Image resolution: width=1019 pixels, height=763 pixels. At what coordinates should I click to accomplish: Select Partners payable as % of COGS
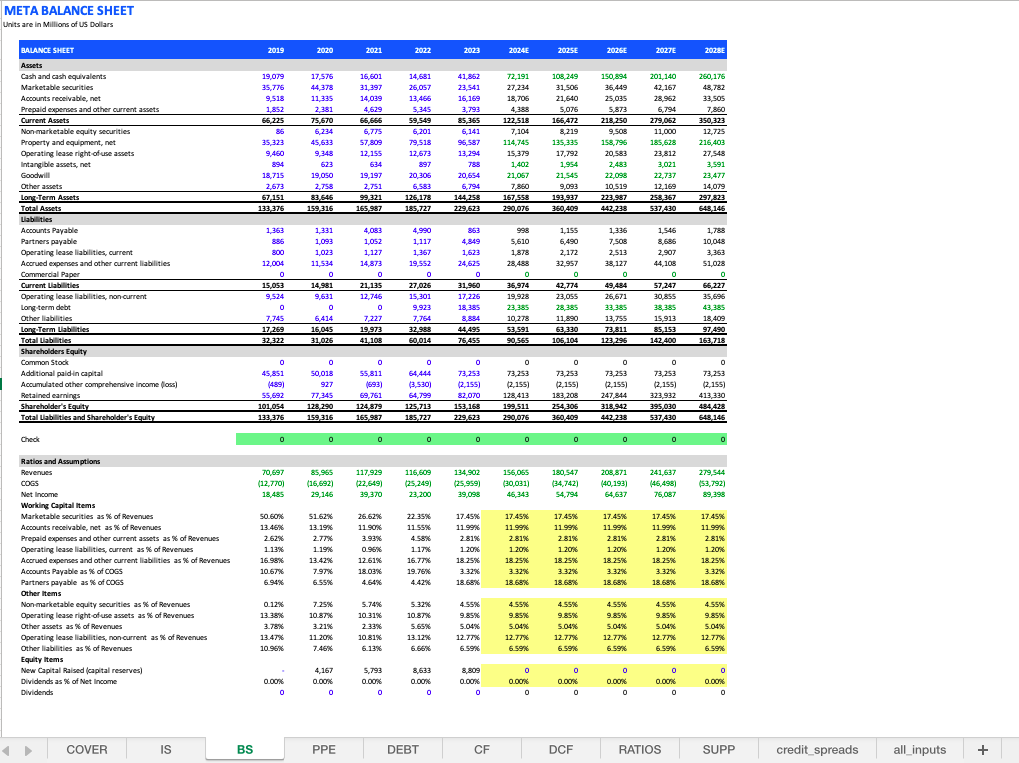point(72,582)
